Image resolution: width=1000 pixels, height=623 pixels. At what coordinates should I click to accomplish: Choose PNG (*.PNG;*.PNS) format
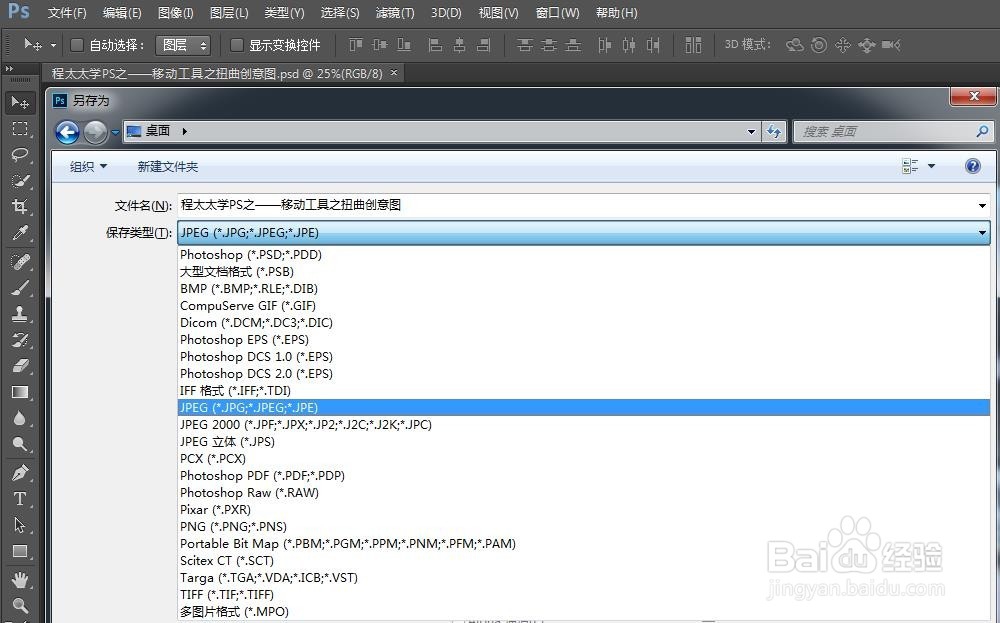pos(584,527)
